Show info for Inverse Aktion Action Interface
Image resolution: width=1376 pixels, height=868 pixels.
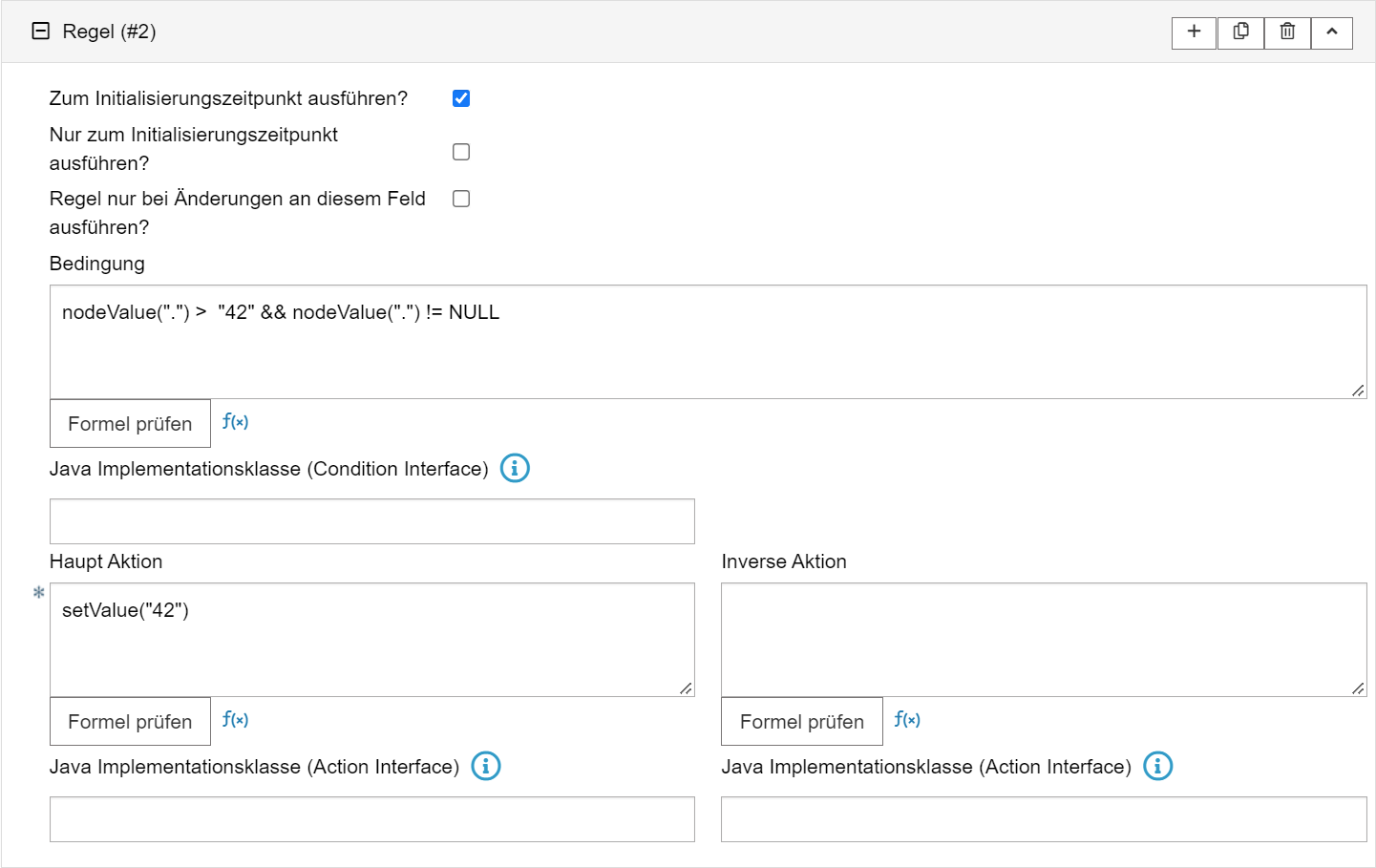click(x=1157, y=766)
